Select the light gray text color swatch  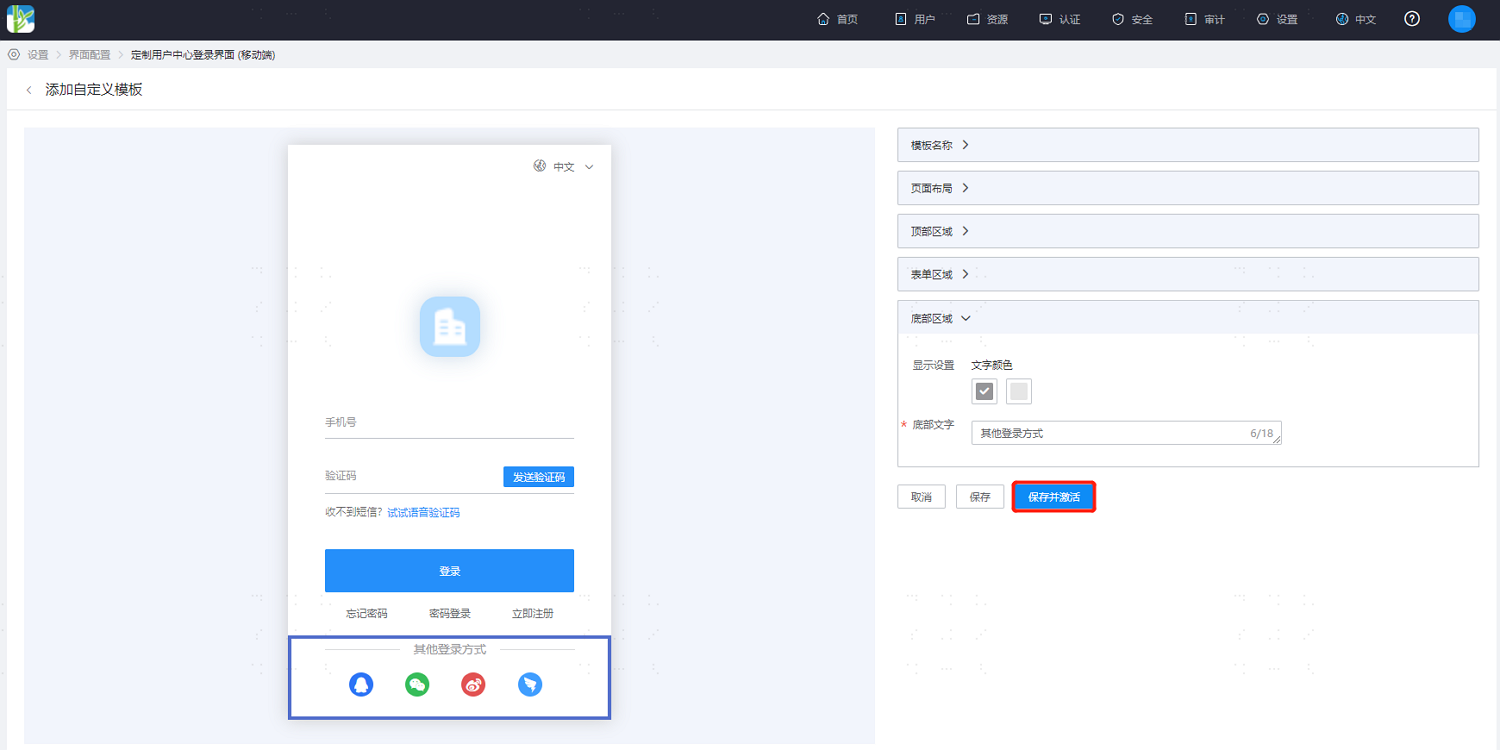tap(1019, 391)
